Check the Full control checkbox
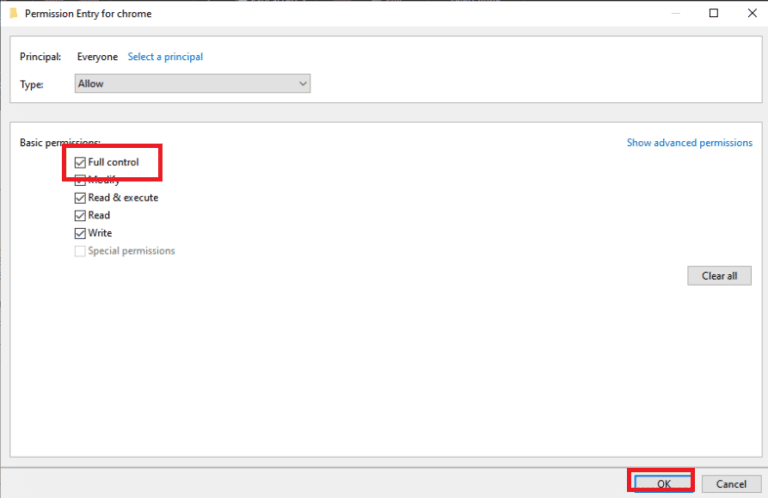The height and width of the screenshot is (498, 768). pos(80,162)
